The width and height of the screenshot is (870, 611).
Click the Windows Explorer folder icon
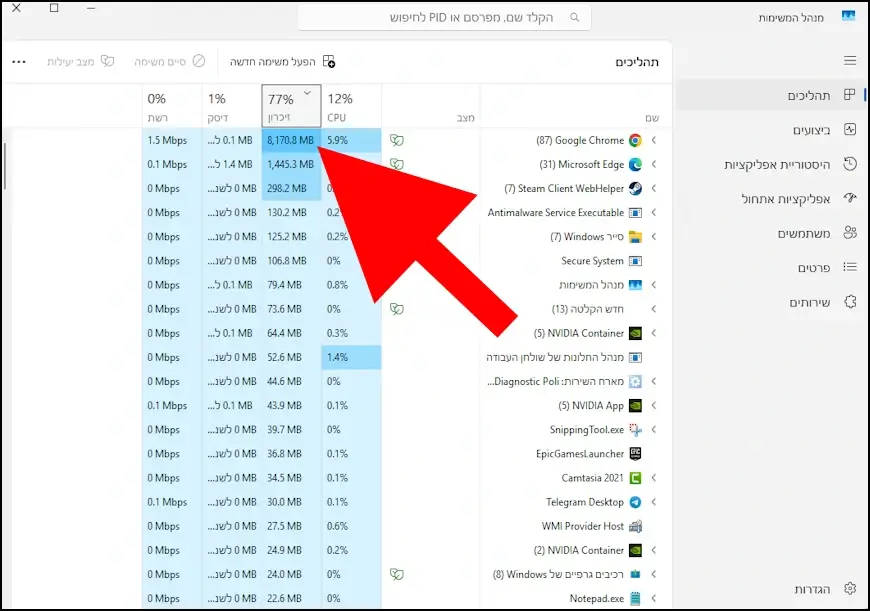(x=635, y=237)
